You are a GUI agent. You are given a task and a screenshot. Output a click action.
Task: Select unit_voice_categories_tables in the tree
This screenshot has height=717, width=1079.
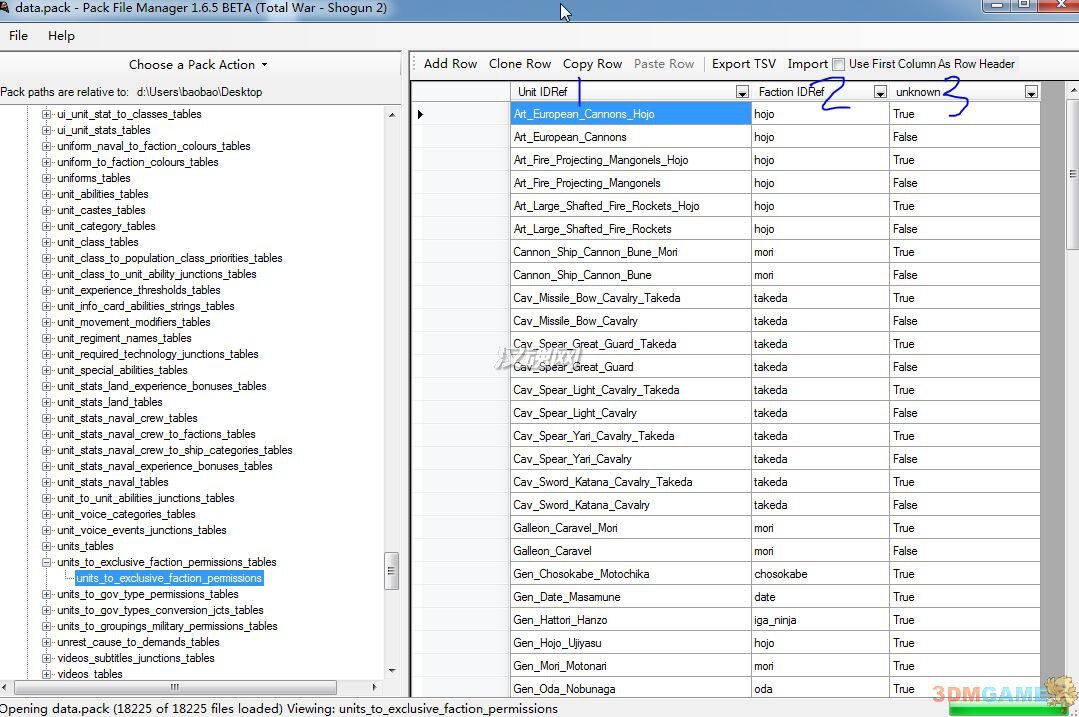pos(126,514)
